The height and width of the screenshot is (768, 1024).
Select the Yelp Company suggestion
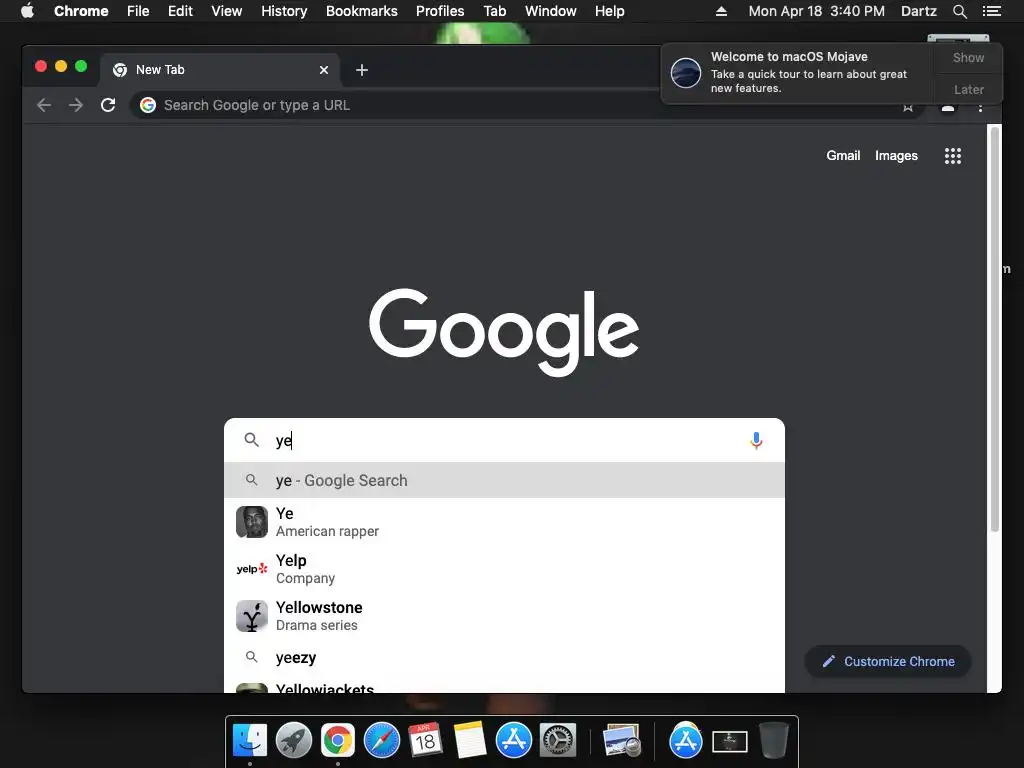504,569
